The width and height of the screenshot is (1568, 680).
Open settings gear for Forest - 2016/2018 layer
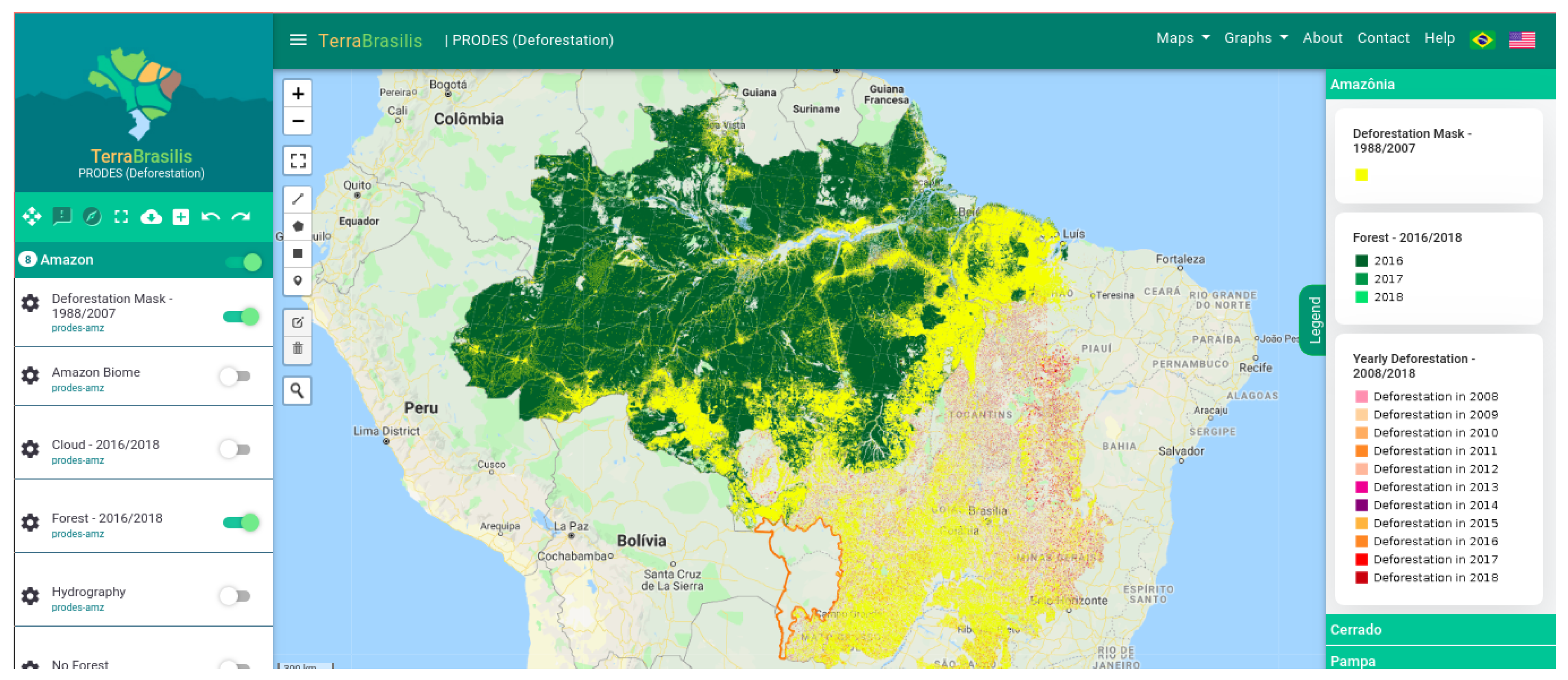(30, 523)
